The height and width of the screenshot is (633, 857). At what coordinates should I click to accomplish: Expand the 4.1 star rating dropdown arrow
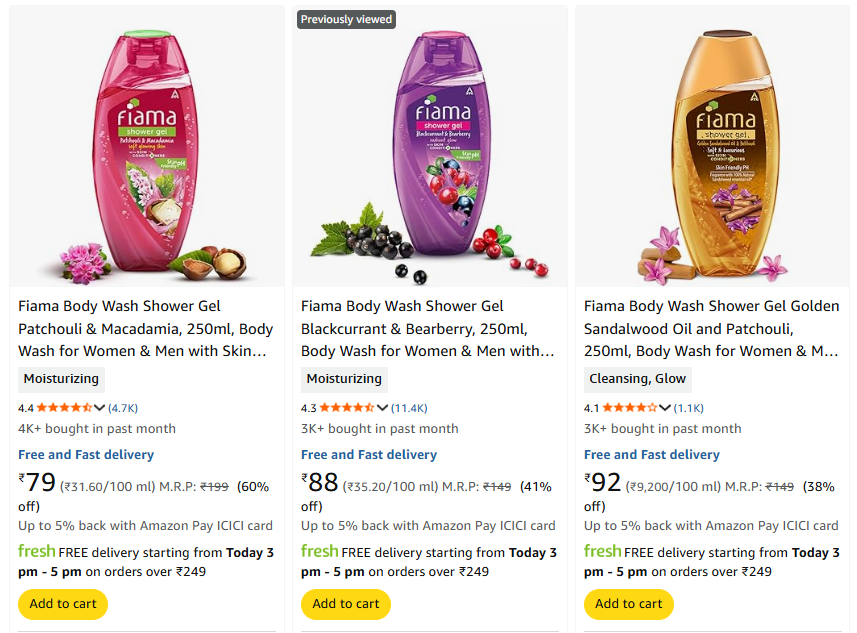[x=666, y=408]
